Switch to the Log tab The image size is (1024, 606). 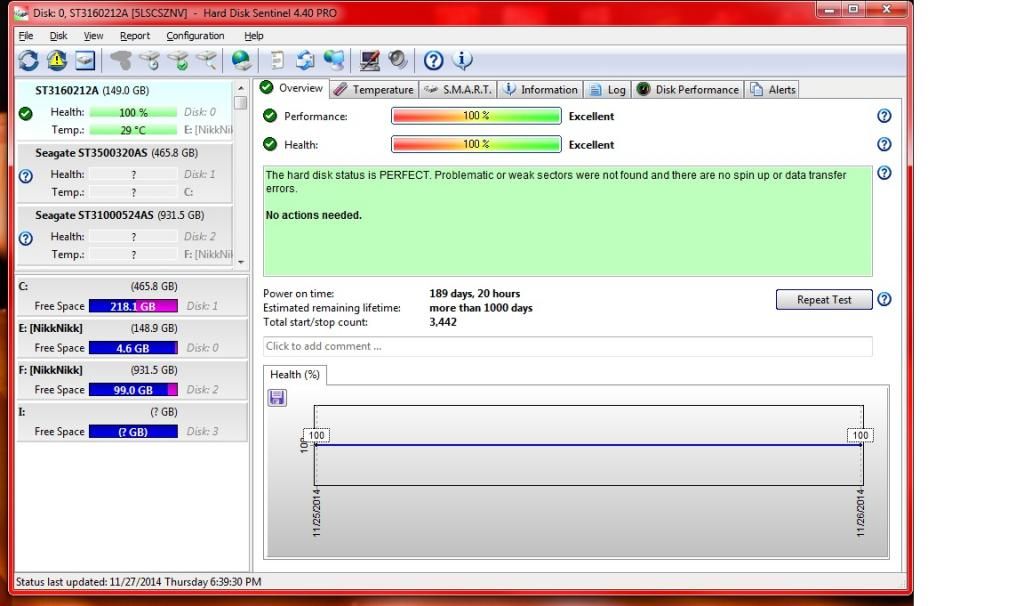(607, 89)
